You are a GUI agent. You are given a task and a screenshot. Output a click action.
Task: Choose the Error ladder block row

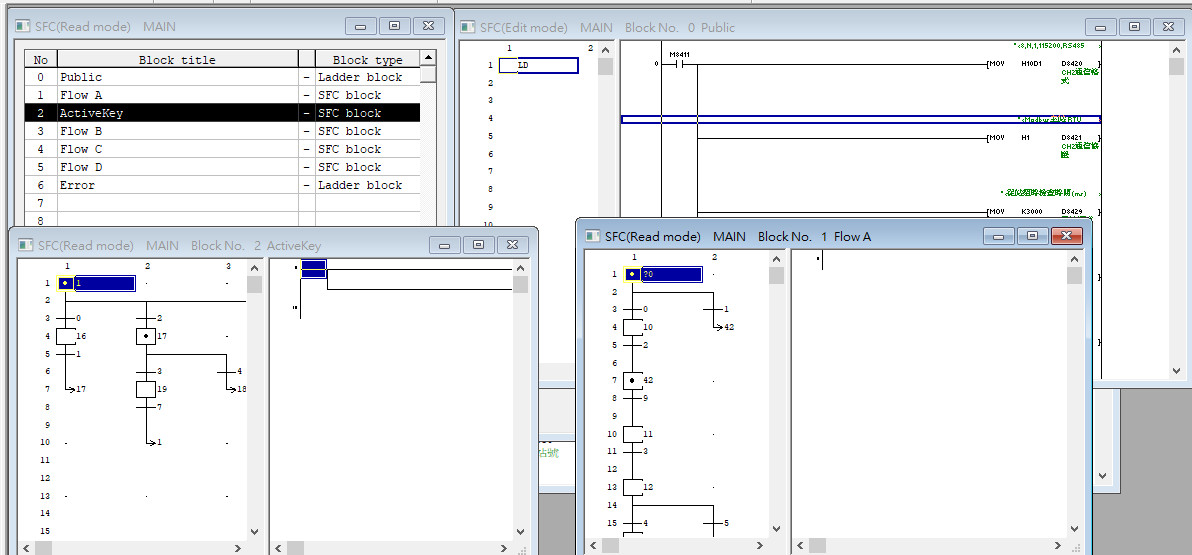point(178,185)
